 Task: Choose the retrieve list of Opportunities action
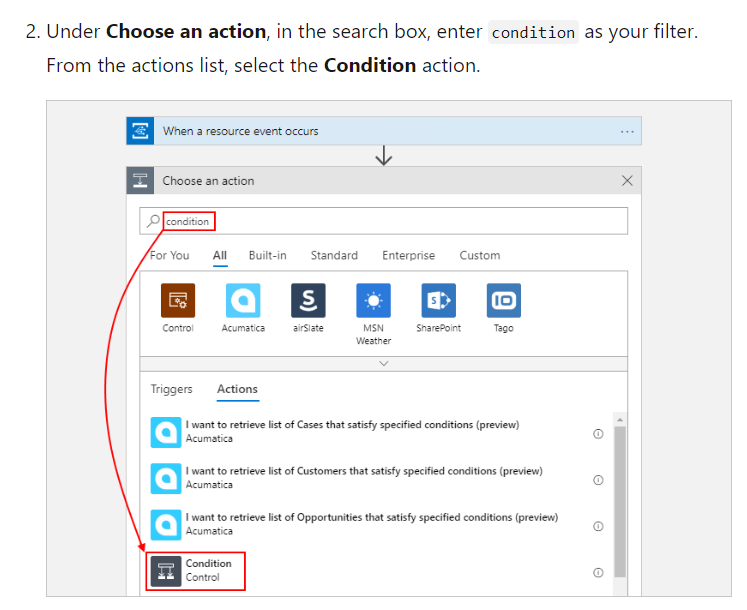376,525
